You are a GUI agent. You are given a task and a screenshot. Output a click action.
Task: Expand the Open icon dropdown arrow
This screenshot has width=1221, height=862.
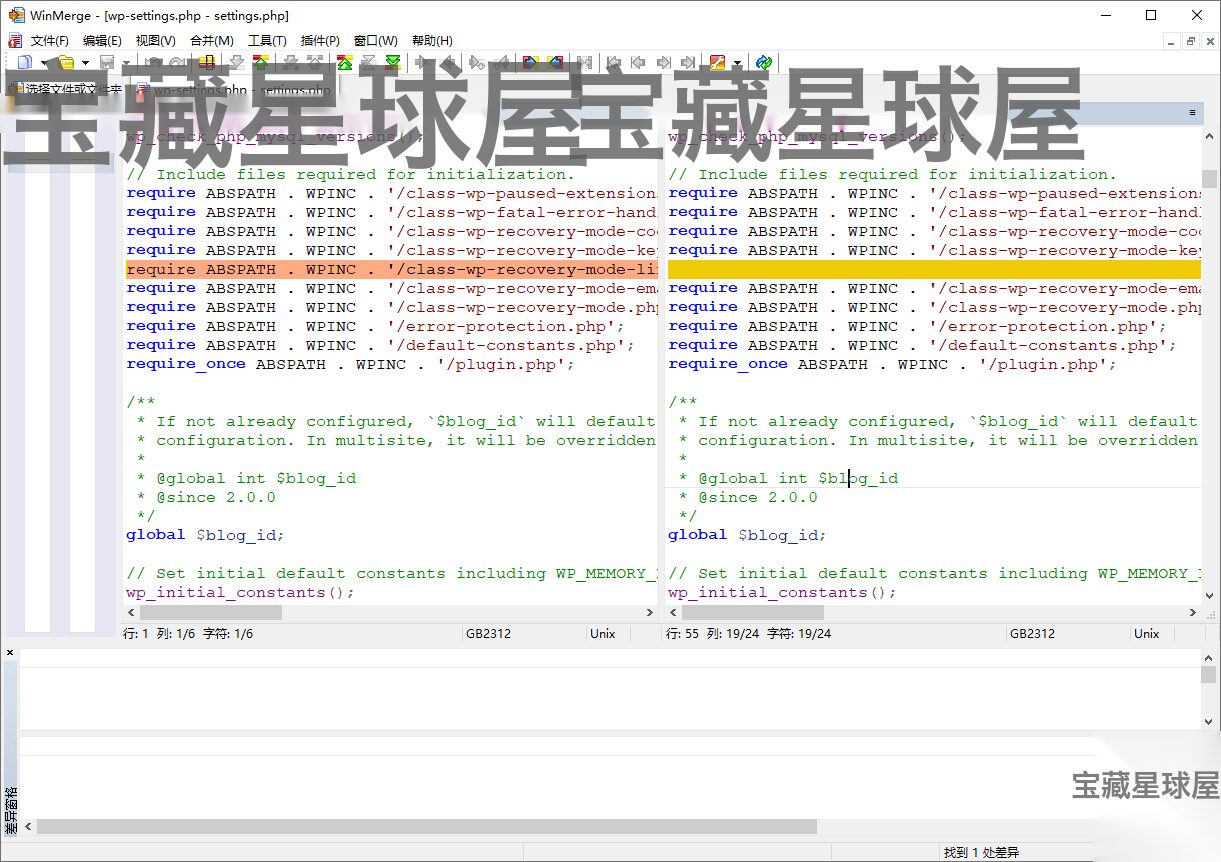pyautogui.click(x=85, y=63)
